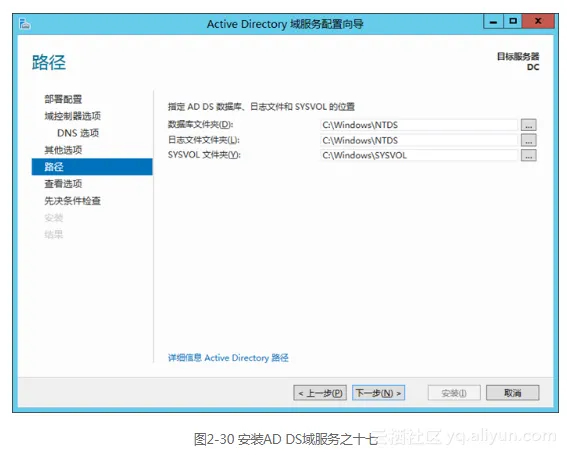Go to 部署配置 step
The height and width of the screenshot is (456, 567).
coord(63,99)
